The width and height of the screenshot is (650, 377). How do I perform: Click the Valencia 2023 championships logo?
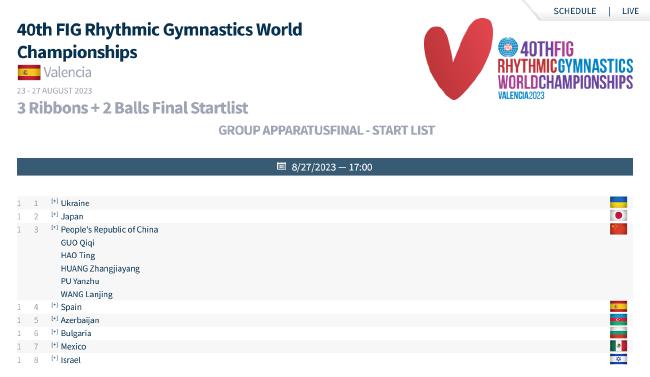528,58
